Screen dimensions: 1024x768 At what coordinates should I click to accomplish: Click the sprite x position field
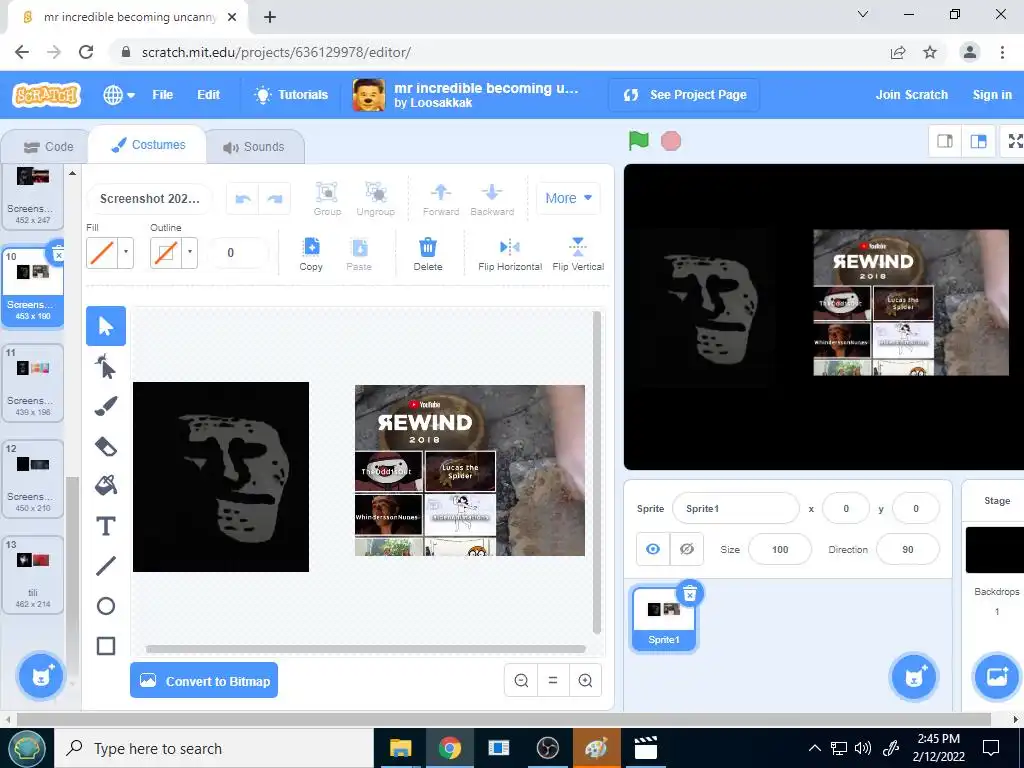pos(846,509)
